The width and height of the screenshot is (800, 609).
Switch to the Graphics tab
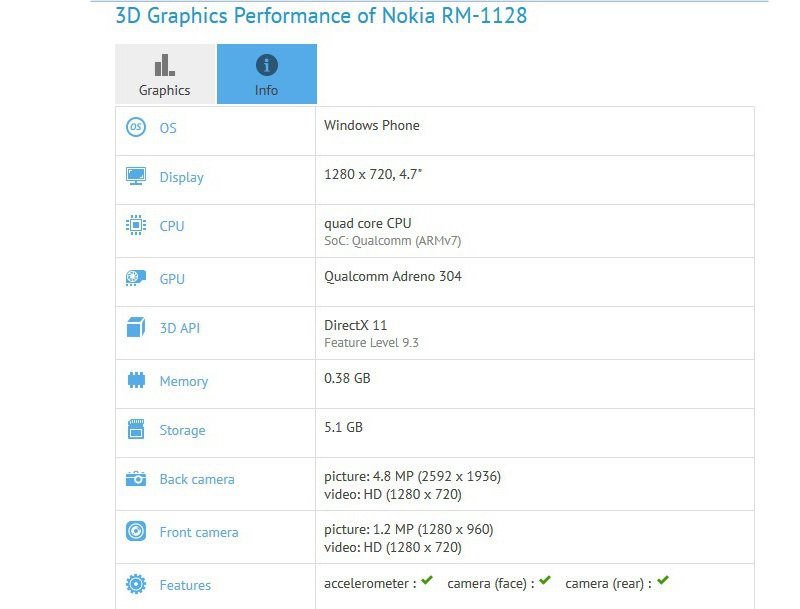click(165, 74)
